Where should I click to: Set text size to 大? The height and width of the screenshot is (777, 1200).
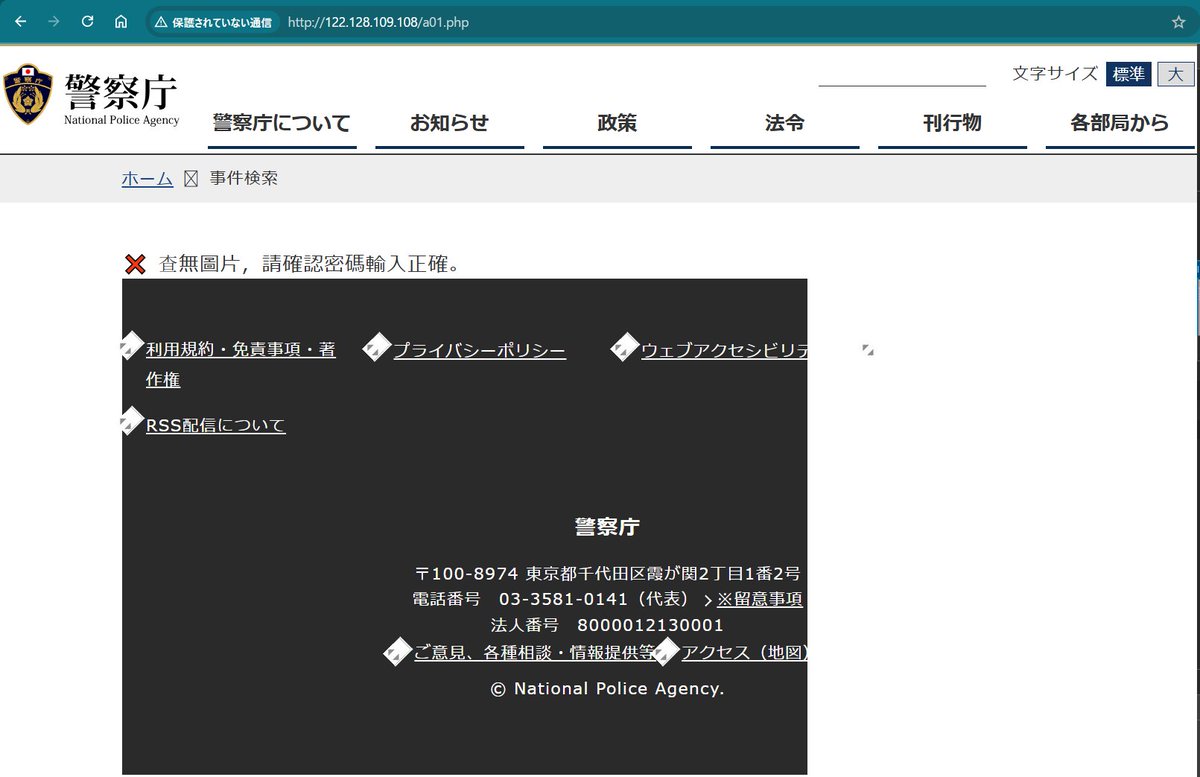point(1175,74)
